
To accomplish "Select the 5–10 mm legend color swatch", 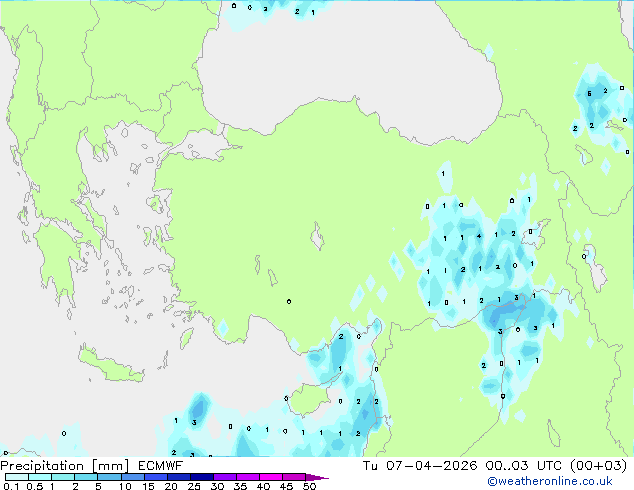I will pos(109,477).
